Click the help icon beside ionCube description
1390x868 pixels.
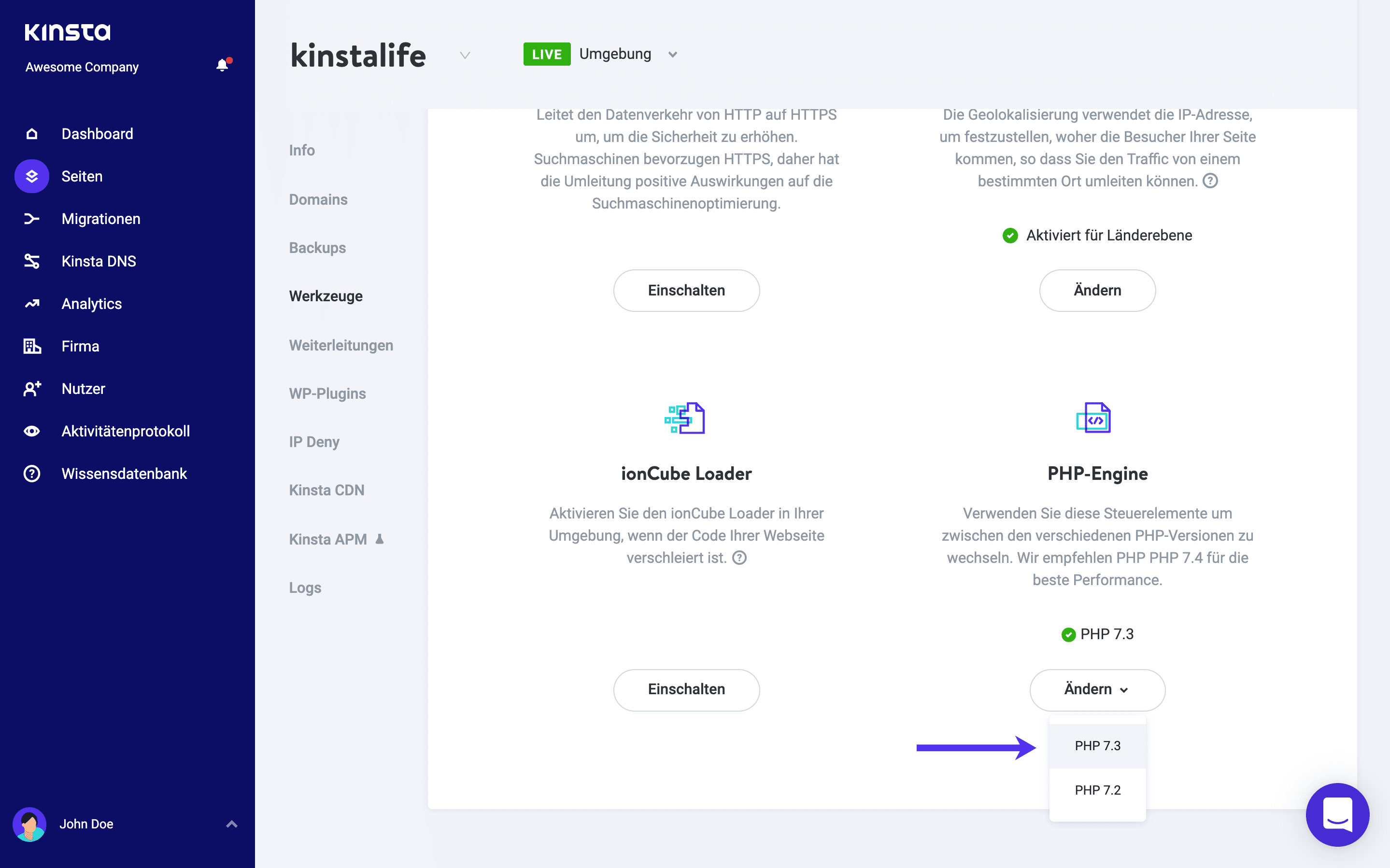739,558
